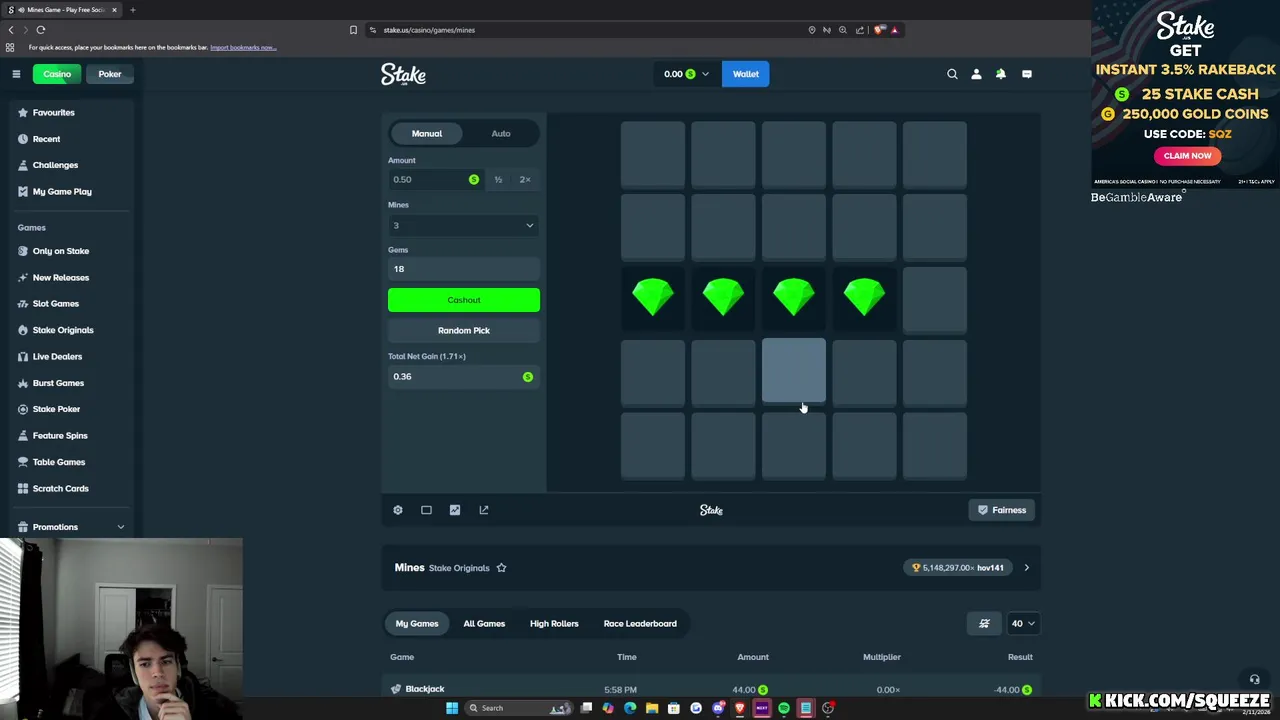Toggle theatre mode icon below the grid

click(x=426, y=510)
